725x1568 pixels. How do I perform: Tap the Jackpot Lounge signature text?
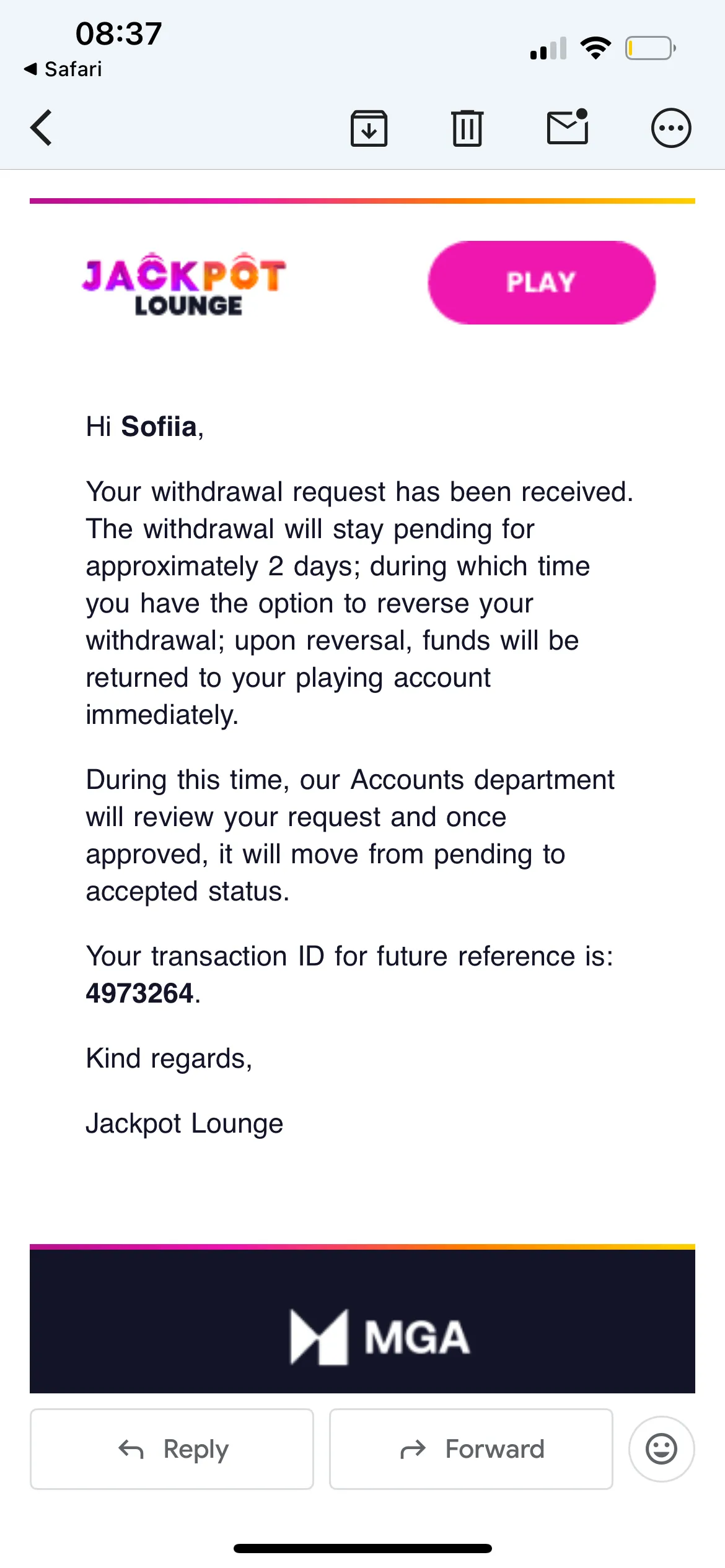pos(185,1123)
